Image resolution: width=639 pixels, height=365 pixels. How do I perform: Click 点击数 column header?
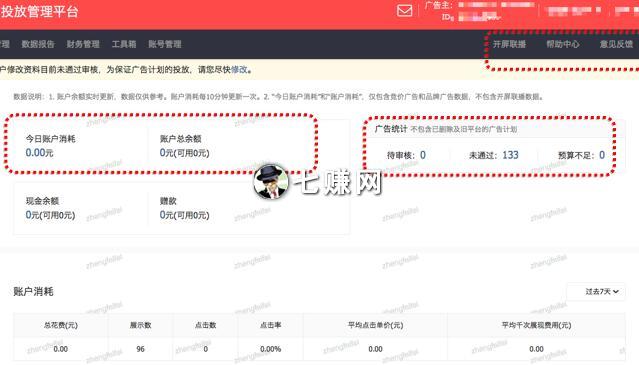[205, 325]
